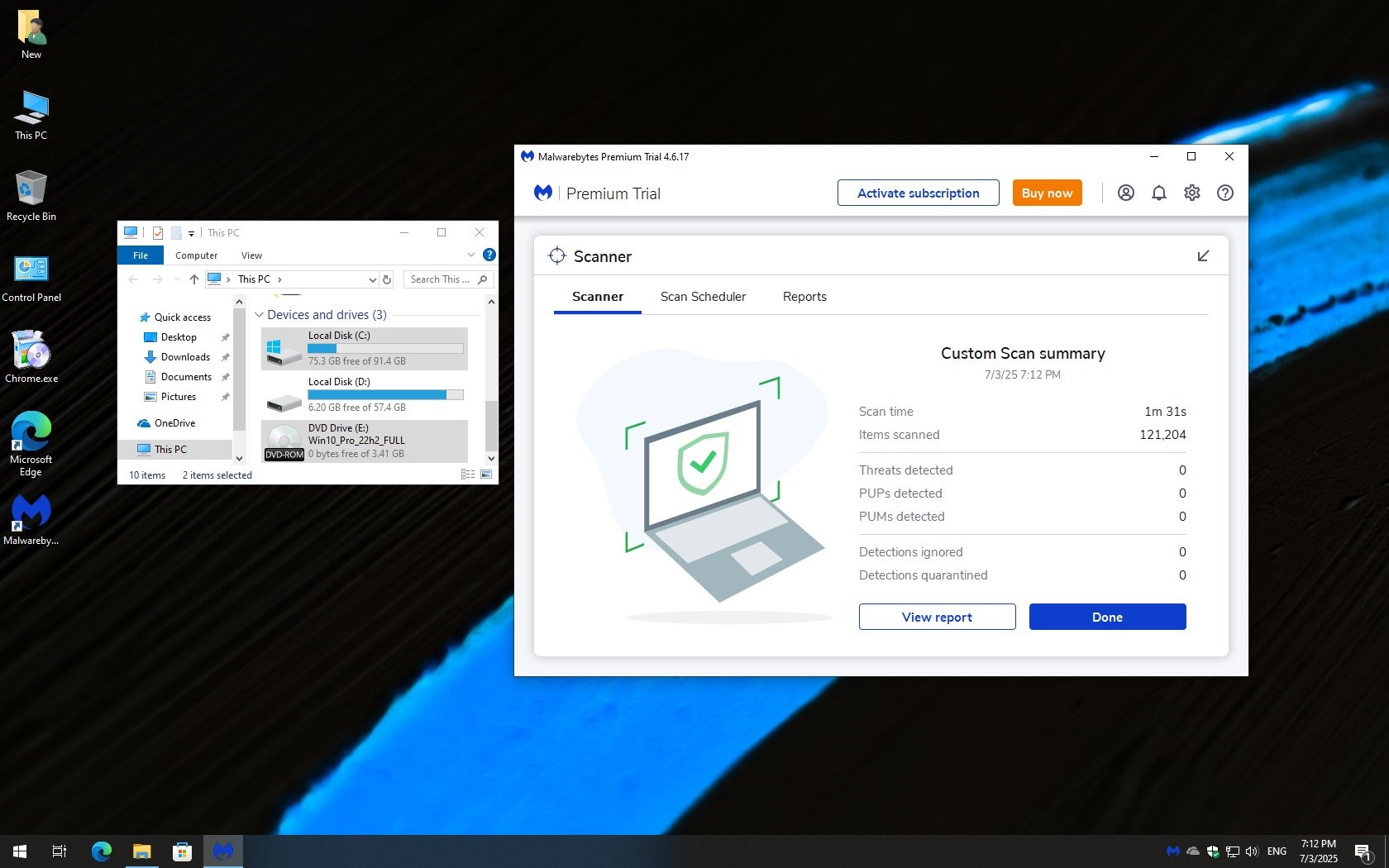Go up one level in File Explorer

pos(194,279)
